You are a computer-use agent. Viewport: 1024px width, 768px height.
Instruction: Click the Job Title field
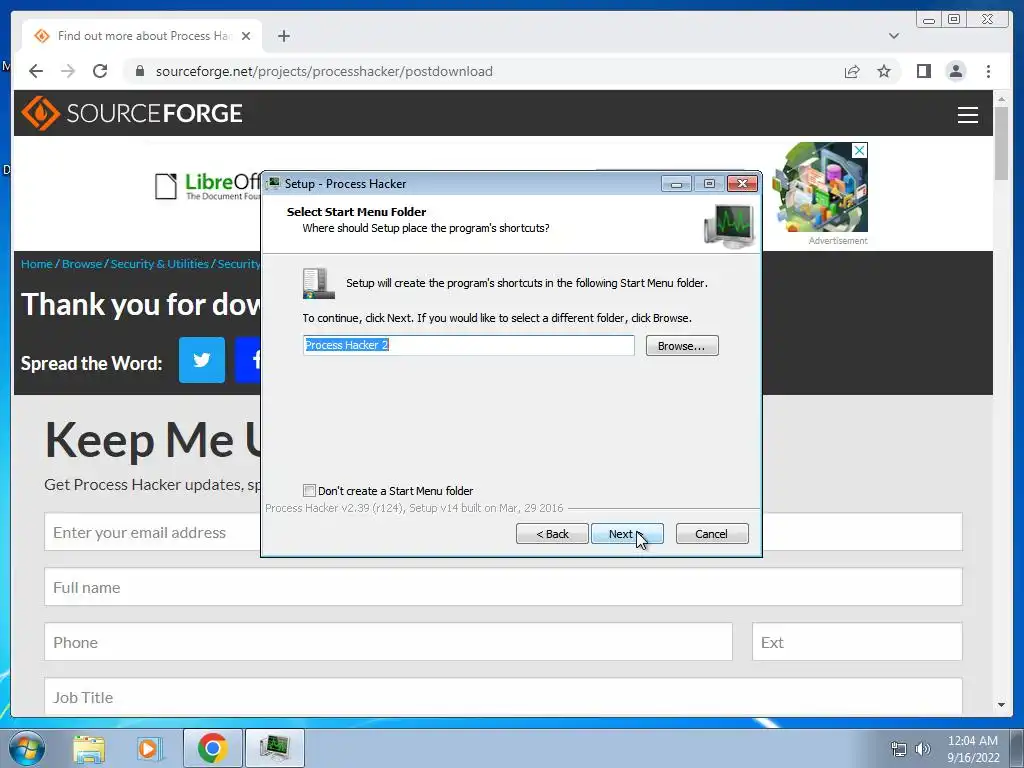click(x=503, y=697)
